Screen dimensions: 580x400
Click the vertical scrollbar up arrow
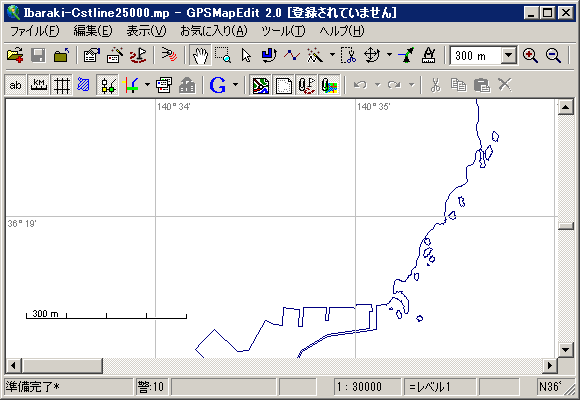[x=566, y=107]
